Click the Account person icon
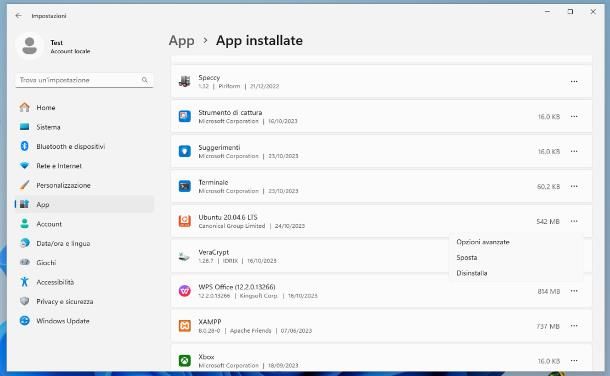This screenshot has height=376, width=610. pos(25,224)
